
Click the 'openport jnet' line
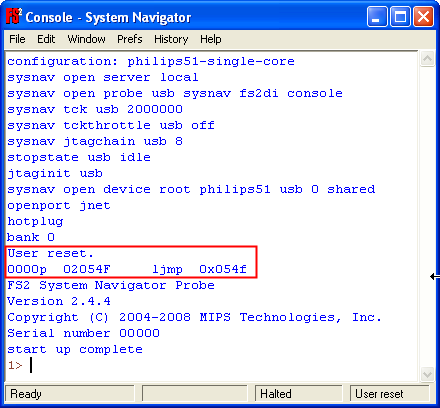59,205
